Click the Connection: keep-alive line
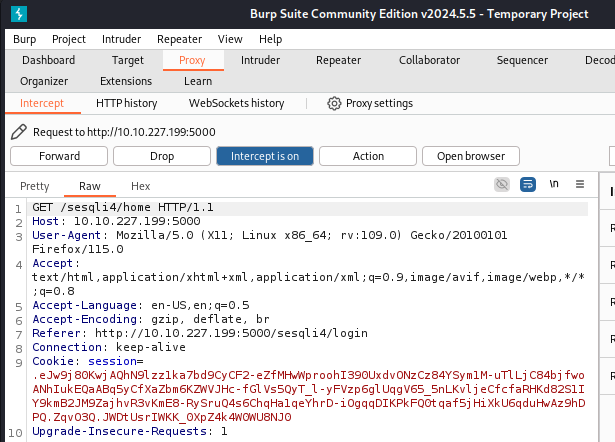The height and width of the screenshot is (442, 615). tap(109, 347)
